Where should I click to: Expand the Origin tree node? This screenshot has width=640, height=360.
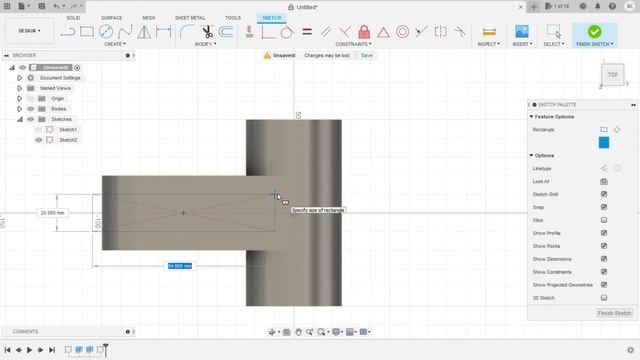click(x=19, y=99)
